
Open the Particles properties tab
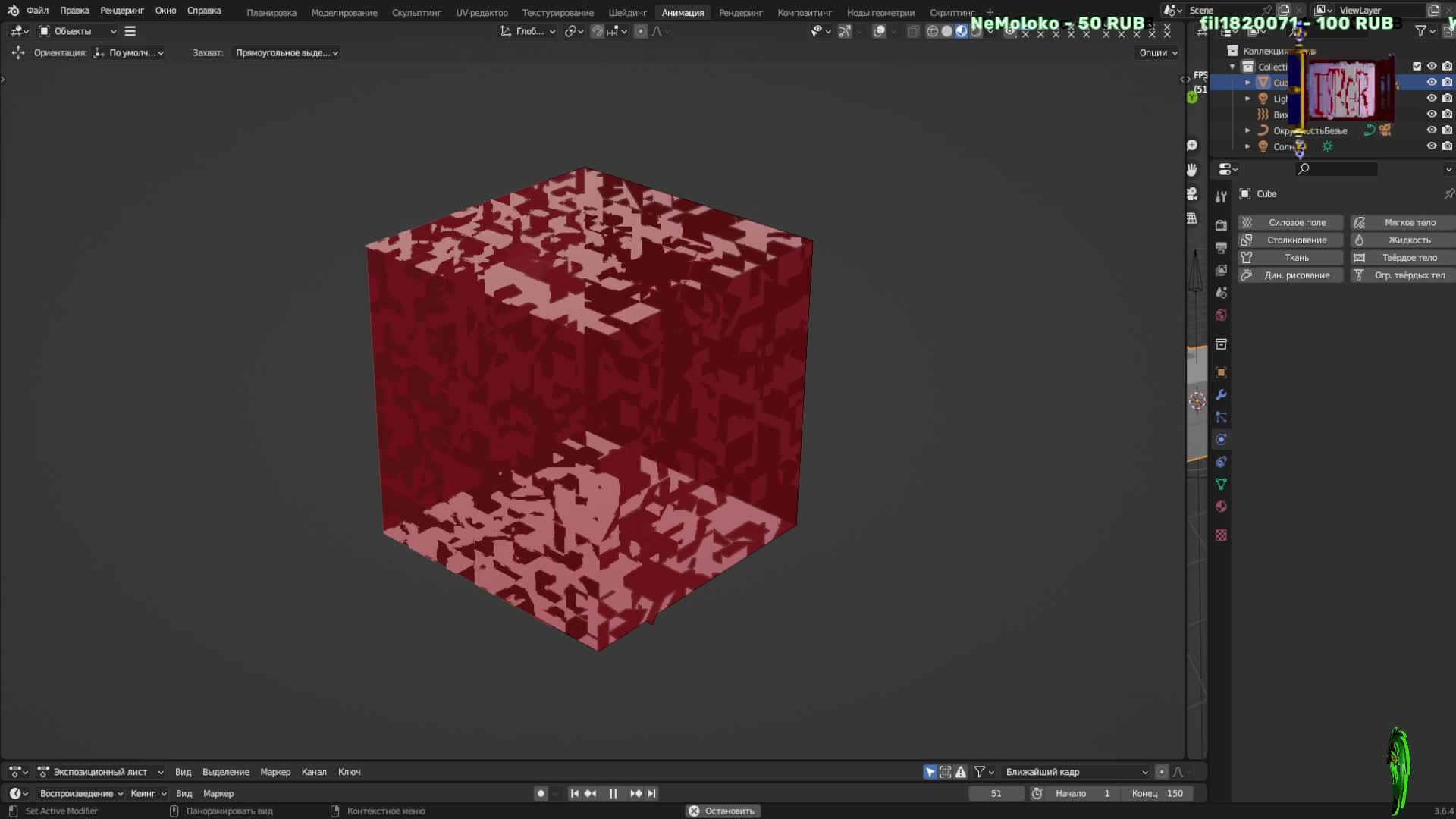click(1221, 417)
